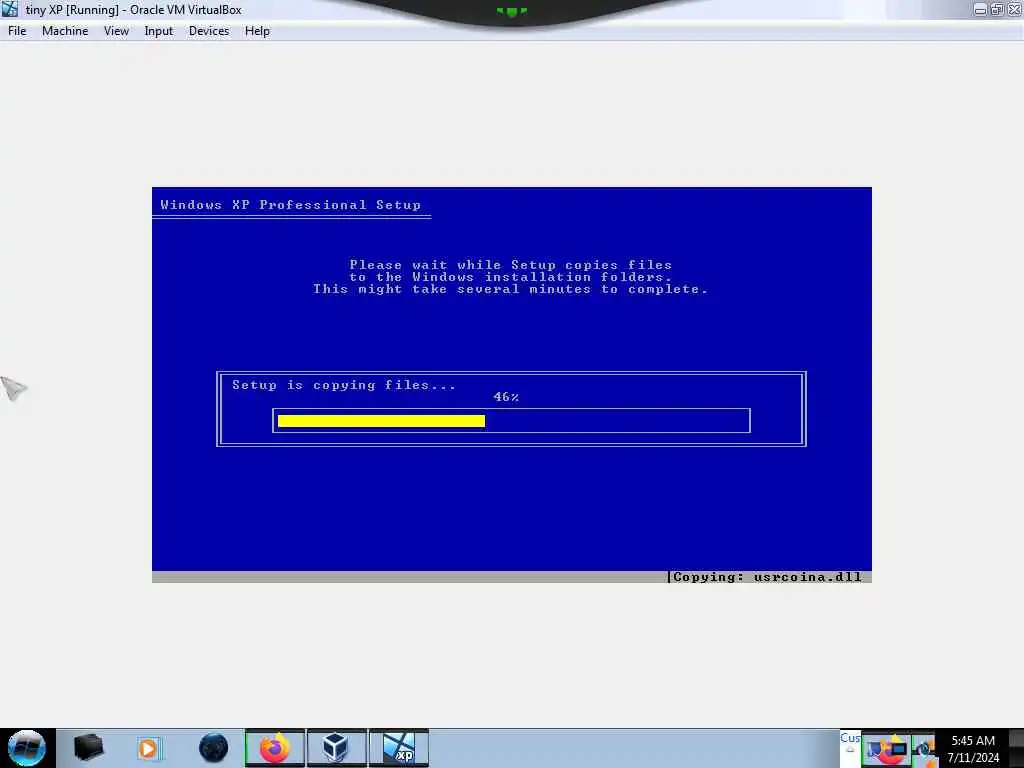Minimize the VirtualBox window
1024x768 pixels.
(980, 9)
